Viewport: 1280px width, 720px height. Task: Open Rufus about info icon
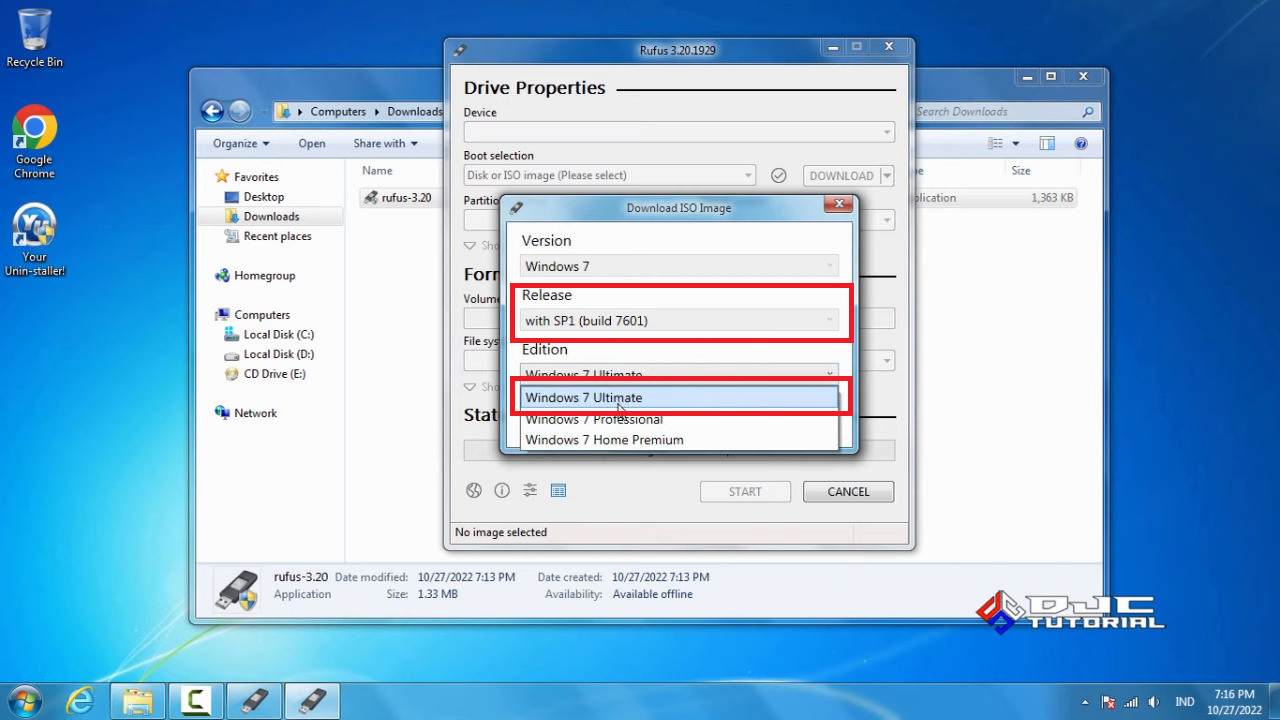[x=502, y=490]
